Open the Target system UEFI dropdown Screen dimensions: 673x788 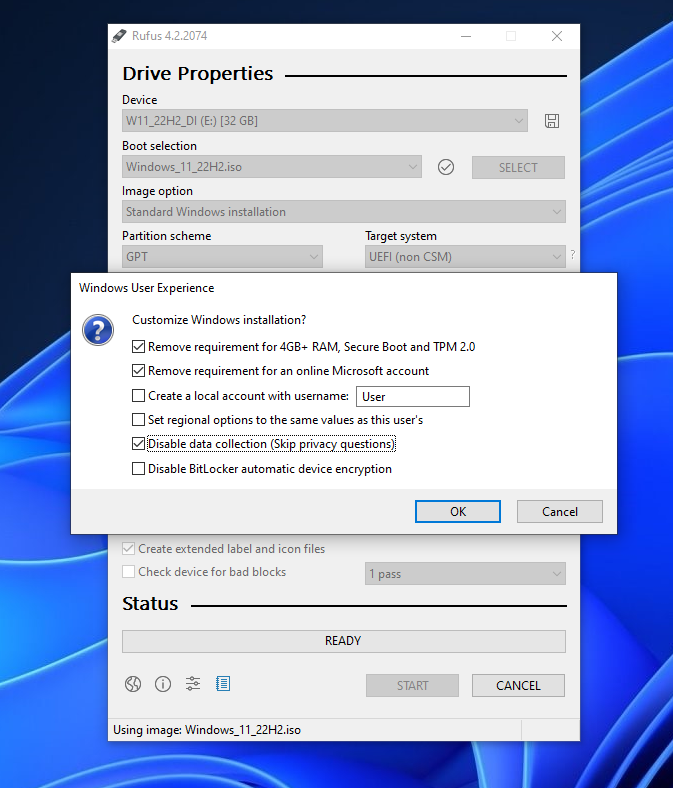click(x=465, y=257)
